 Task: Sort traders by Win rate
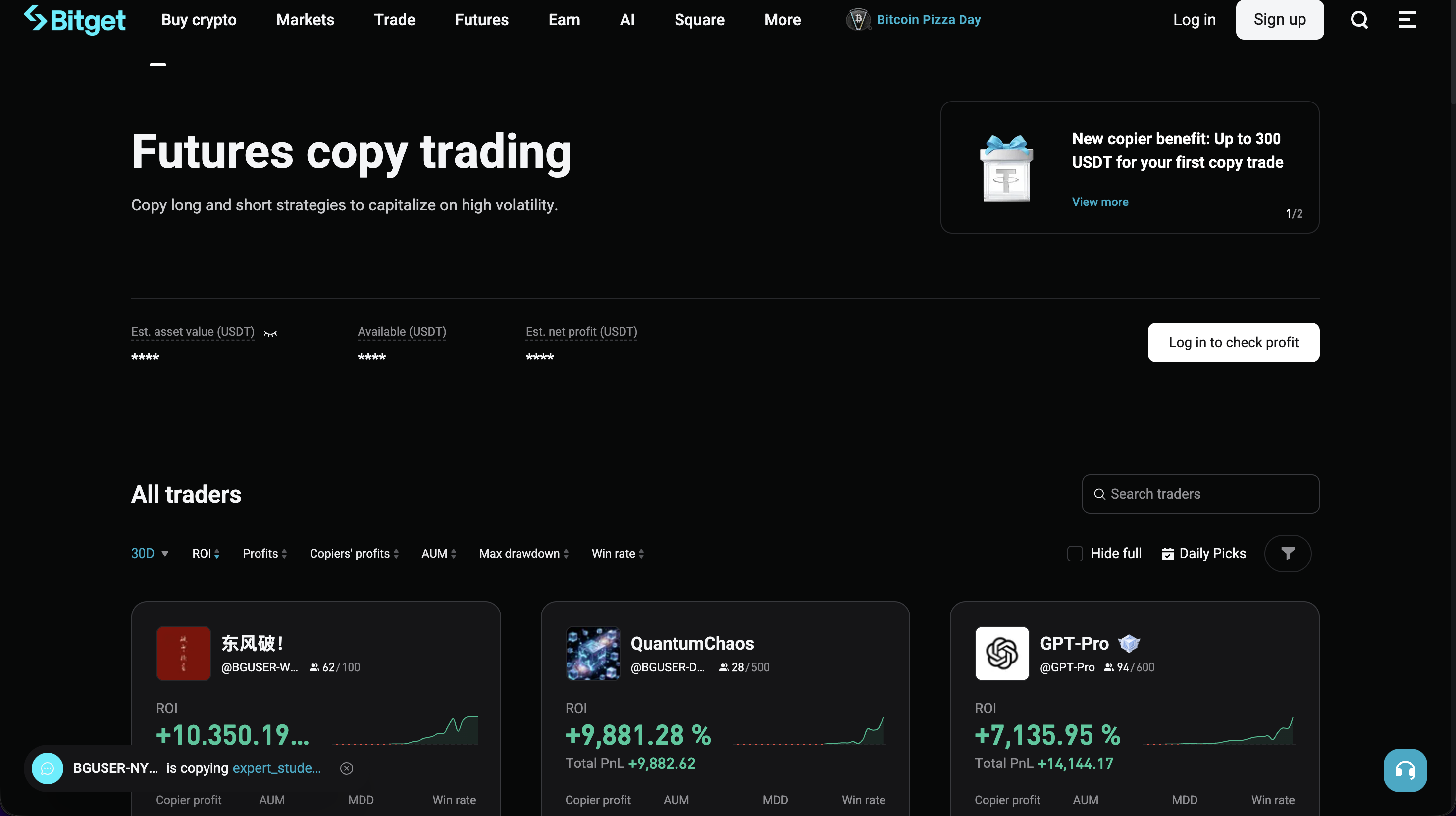pos(617,553)
